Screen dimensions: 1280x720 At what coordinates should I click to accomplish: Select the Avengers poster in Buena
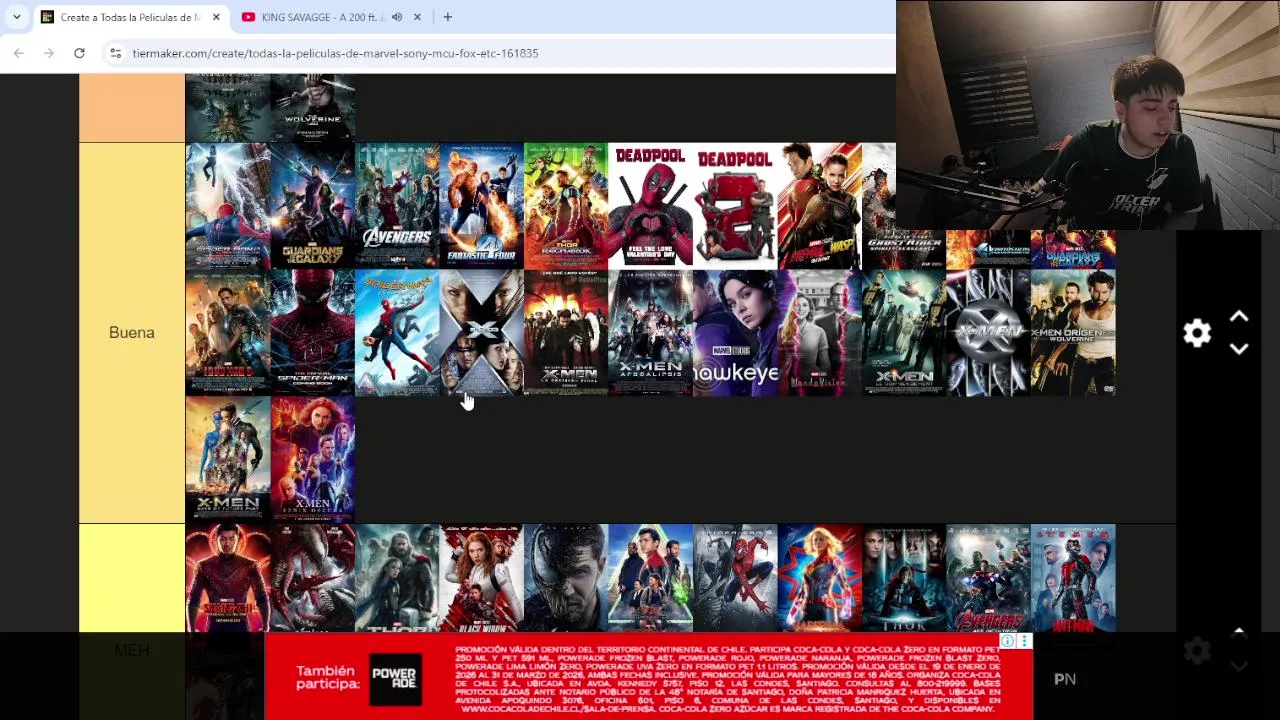pos(397,206)
